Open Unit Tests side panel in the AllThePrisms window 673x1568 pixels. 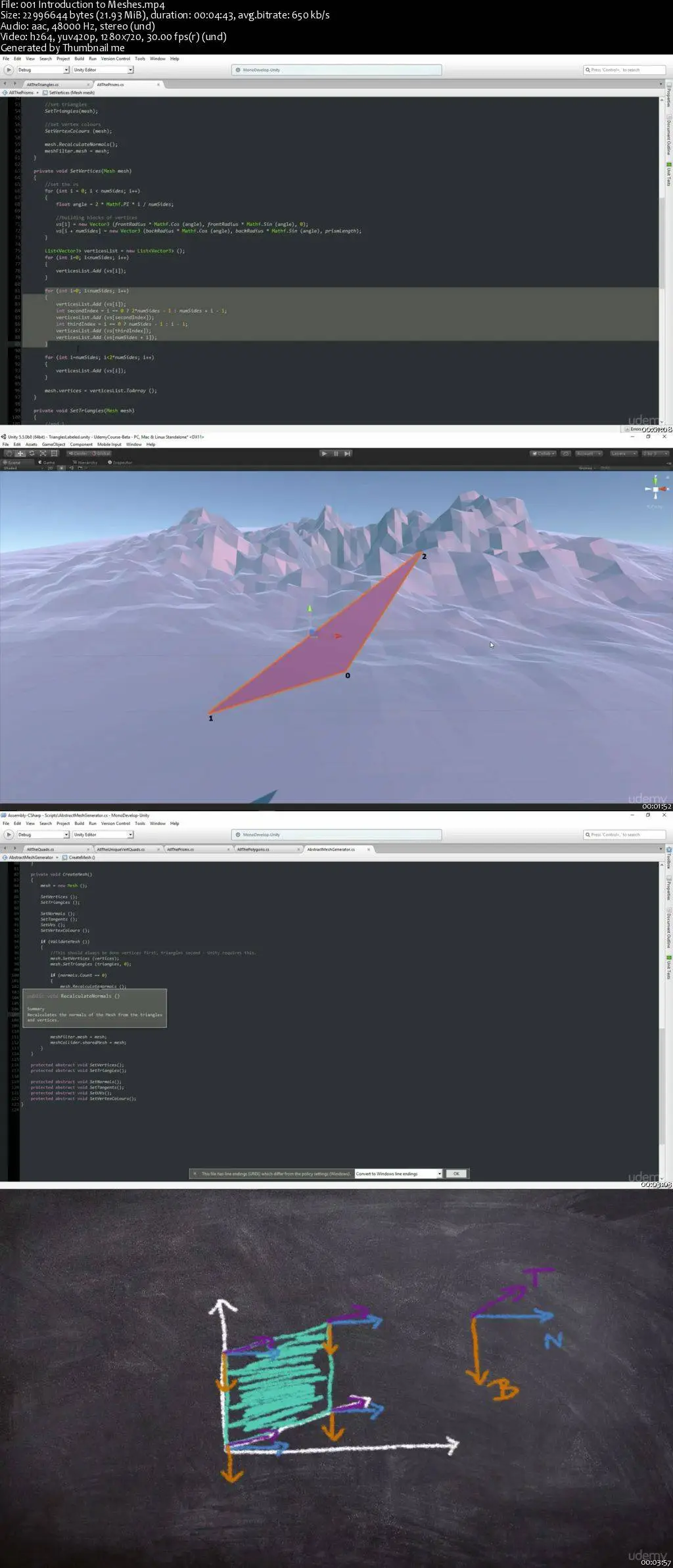pos(669,173)
